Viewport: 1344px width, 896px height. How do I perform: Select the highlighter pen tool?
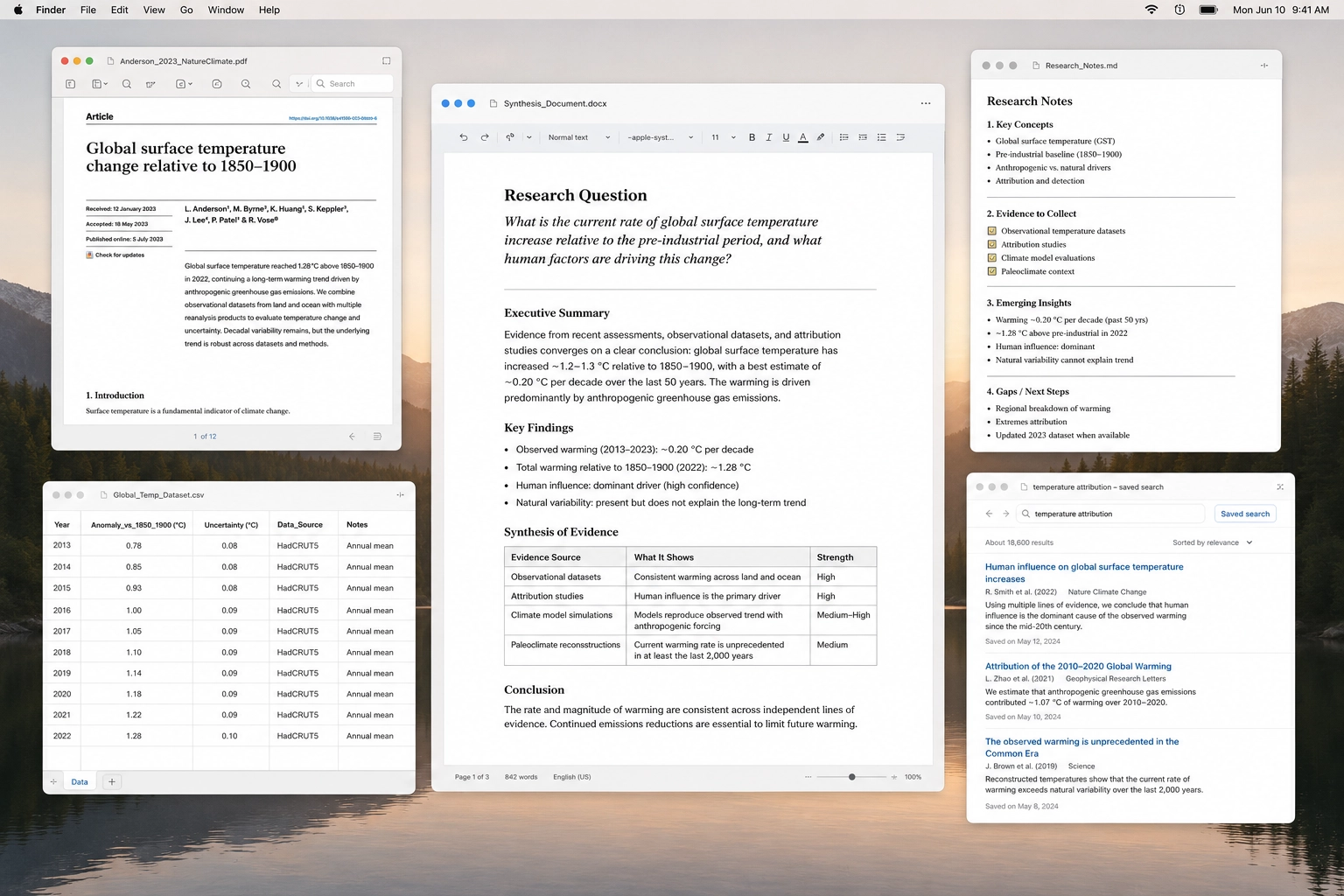(x=821, y=137)
